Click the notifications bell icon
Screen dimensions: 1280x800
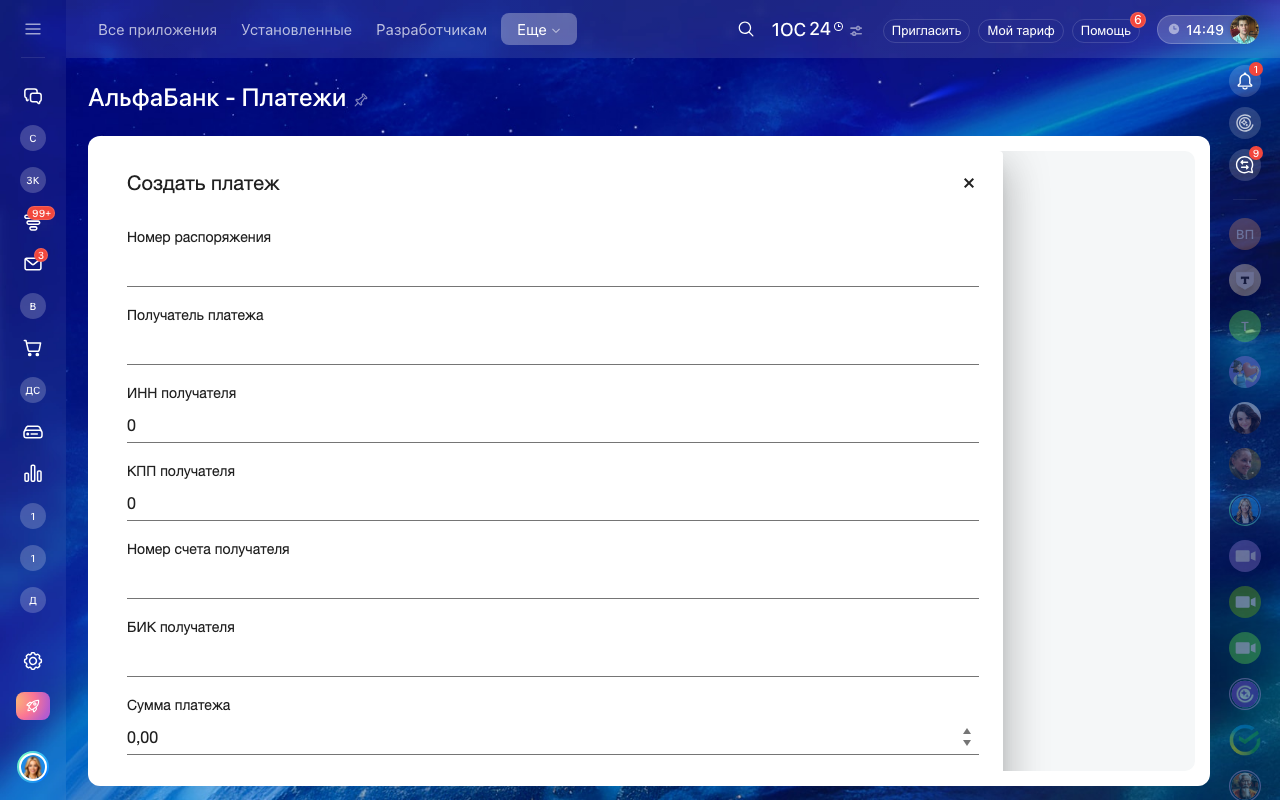click(x=1244, y=82)
